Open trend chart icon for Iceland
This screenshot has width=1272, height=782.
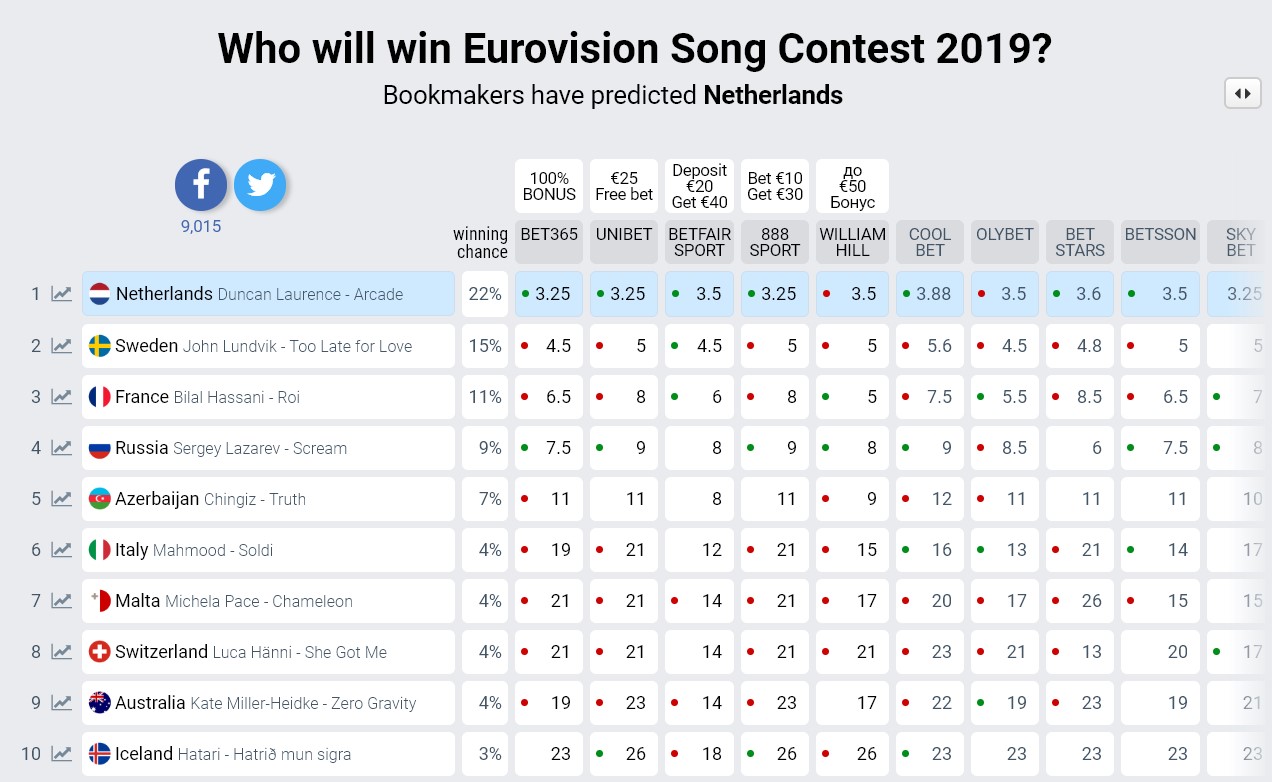pos(62,754)
